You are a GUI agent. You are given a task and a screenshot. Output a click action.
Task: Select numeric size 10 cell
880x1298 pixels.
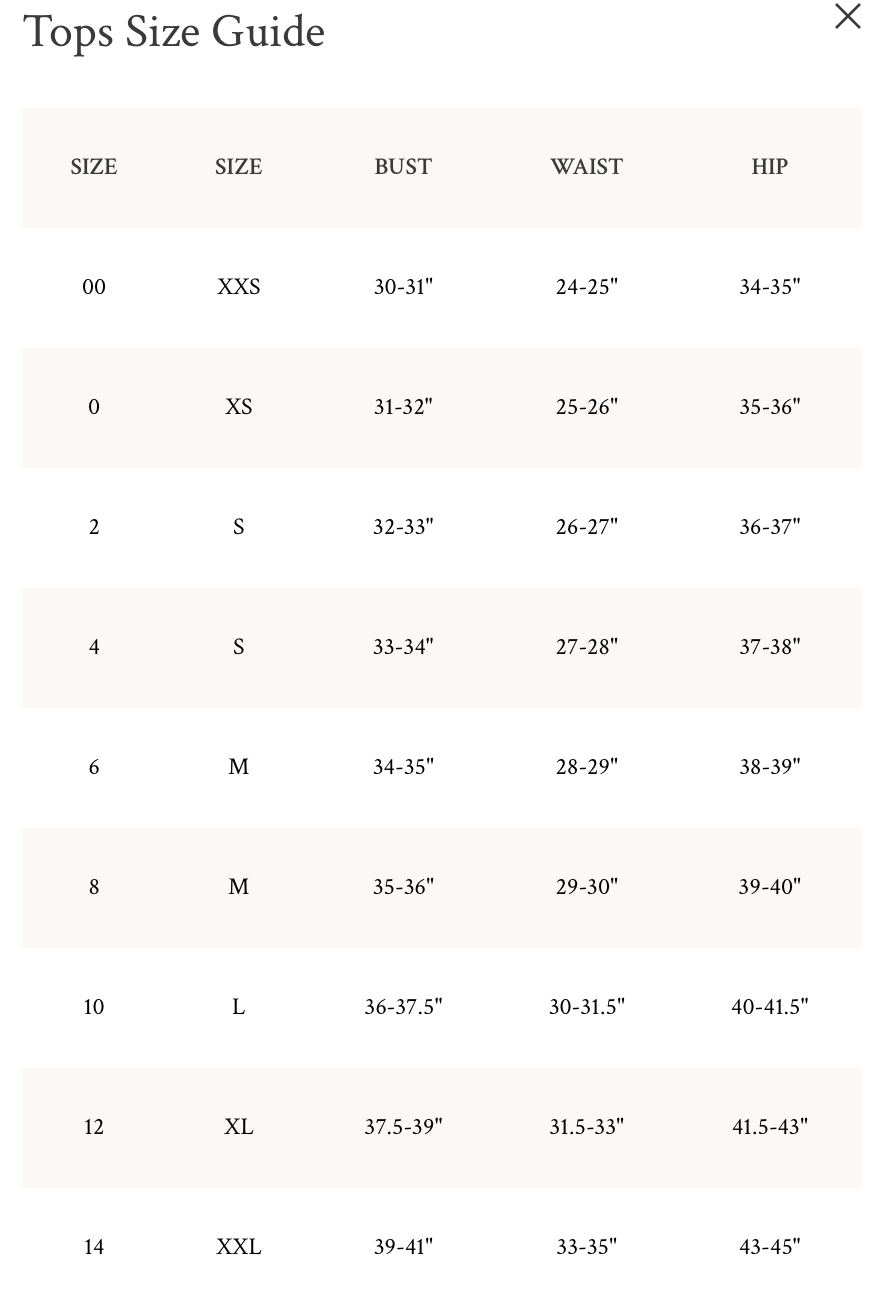[x=94, y=1007]
